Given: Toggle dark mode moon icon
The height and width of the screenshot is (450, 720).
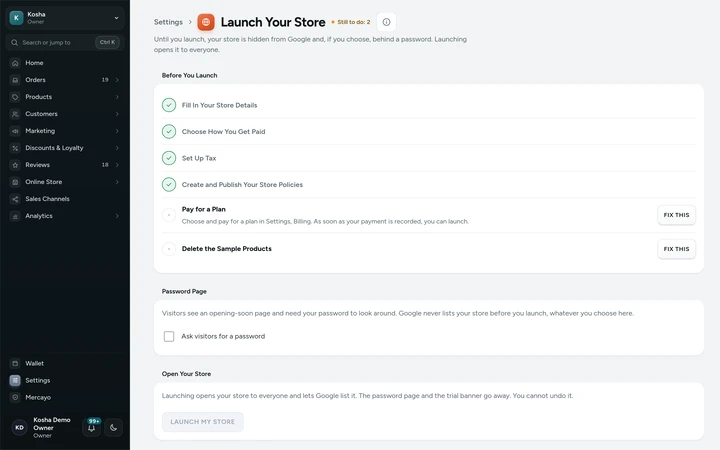Looking at the screenshot, I should (113, 428).
